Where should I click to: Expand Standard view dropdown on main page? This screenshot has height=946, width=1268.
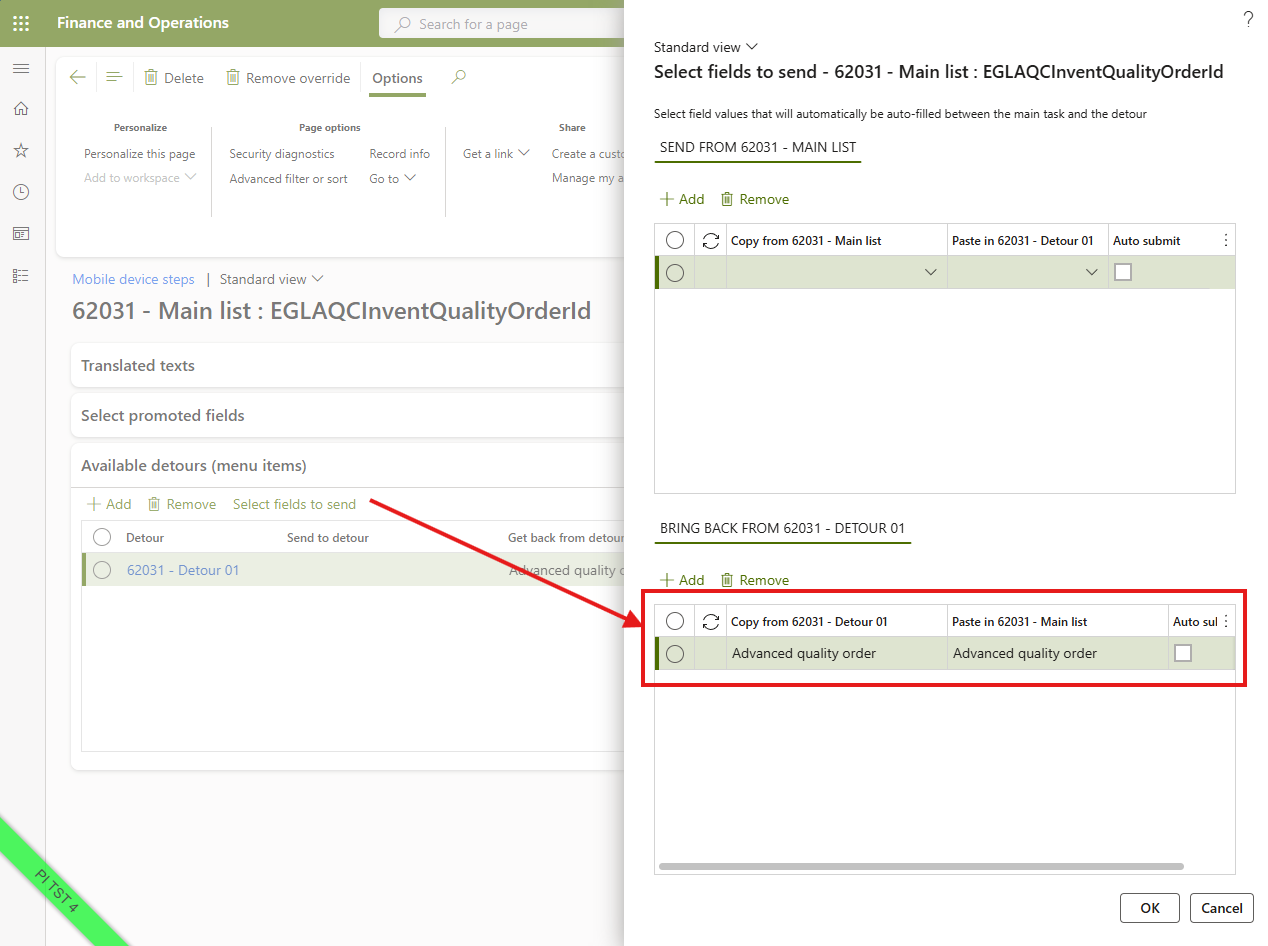click(x=272, y=279)
